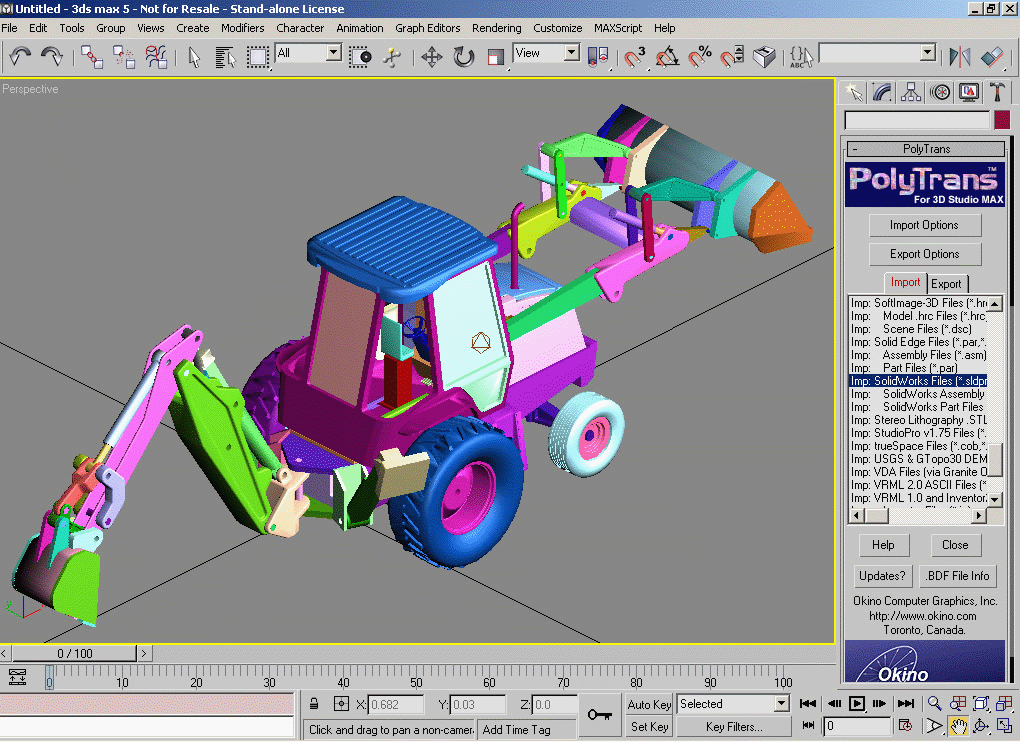Screen dimensions: 1020x742
Task: Choose the Bind to Space Warp tool
Action: (156, 57)
